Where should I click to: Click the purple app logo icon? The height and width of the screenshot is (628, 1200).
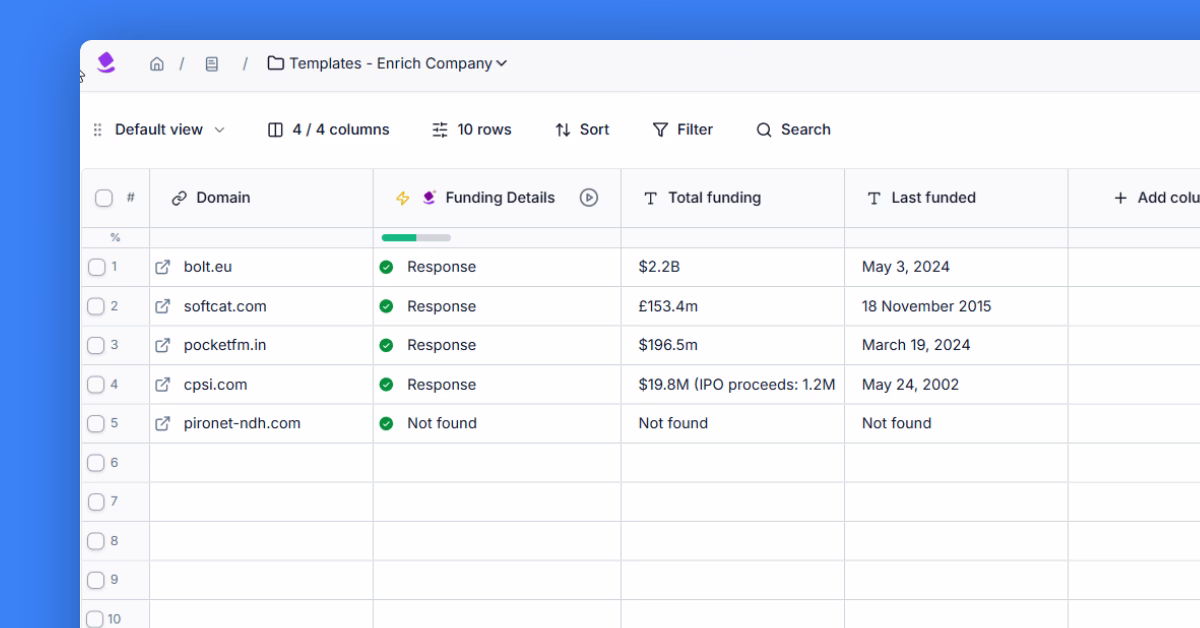[x=106, y=63]
